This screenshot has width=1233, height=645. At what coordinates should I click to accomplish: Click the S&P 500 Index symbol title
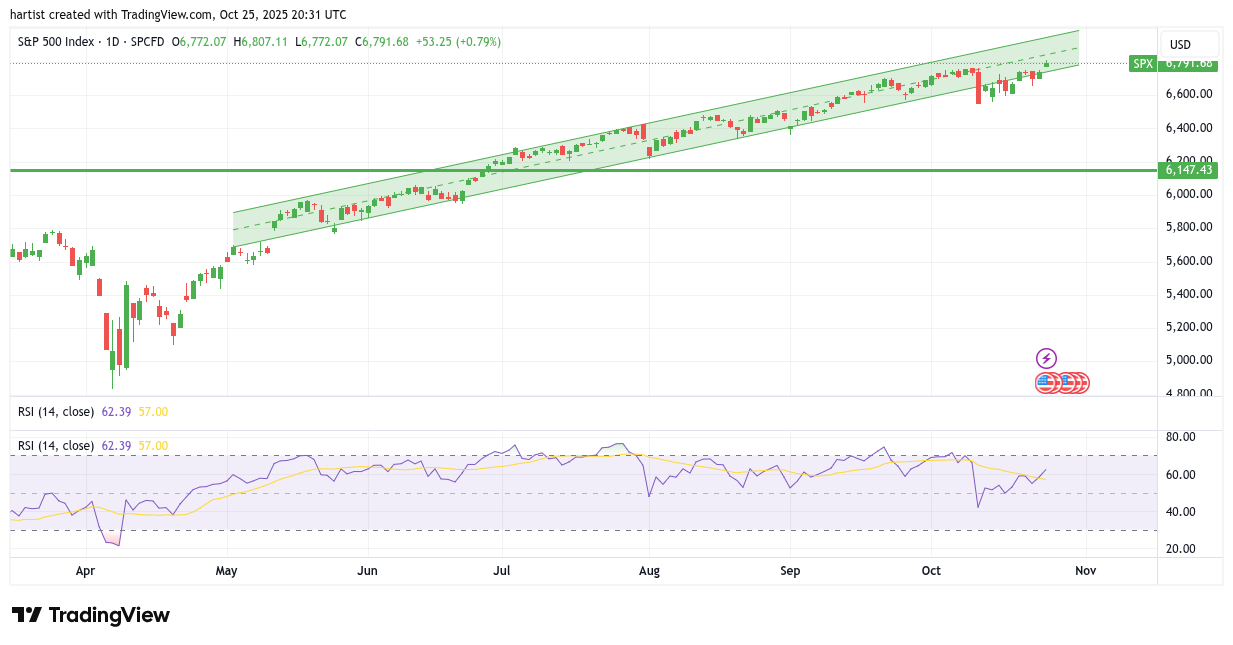58,42
